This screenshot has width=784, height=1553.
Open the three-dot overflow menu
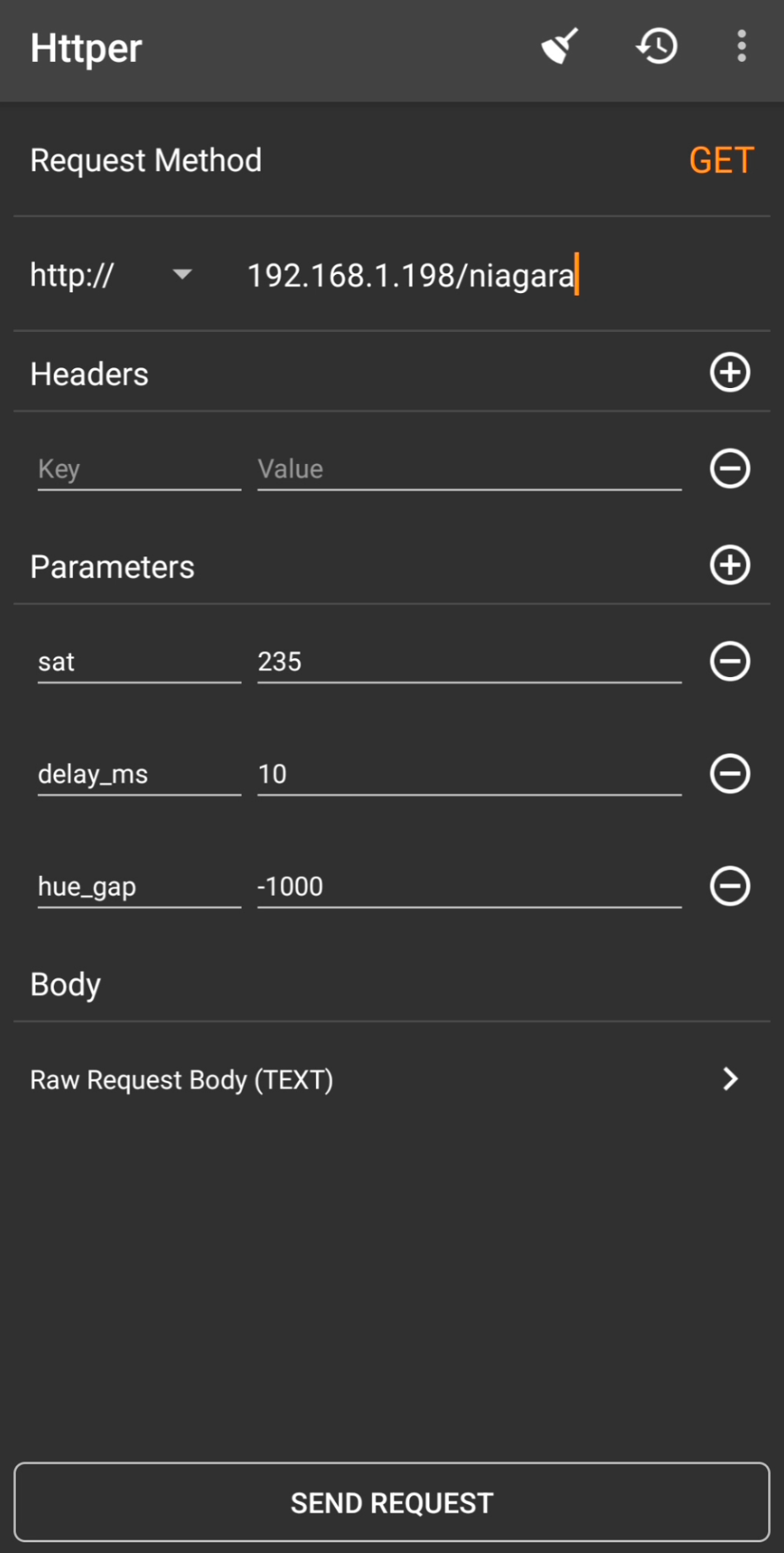click(741, 47)
